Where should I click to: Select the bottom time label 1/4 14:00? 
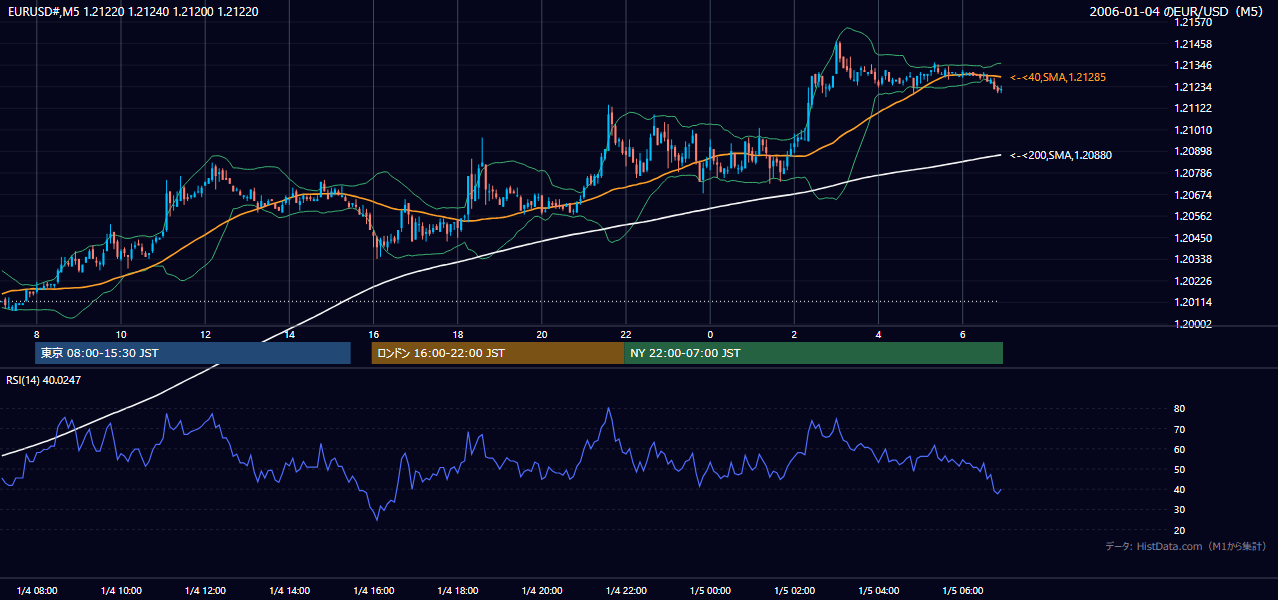click(289, 591)
